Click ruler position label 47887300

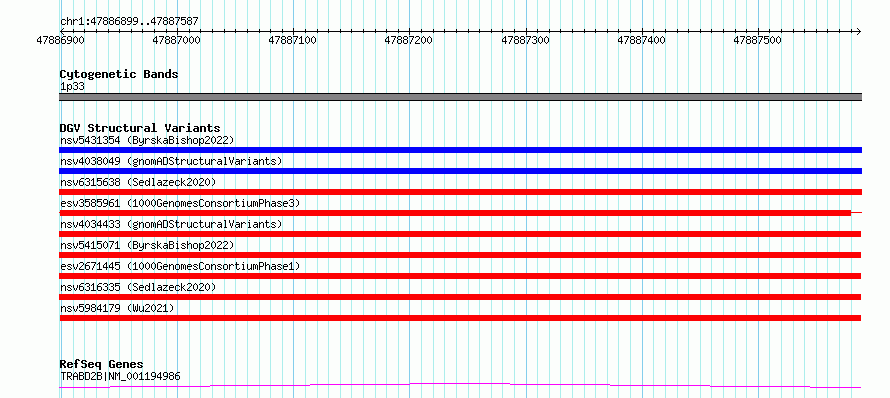(525, 40)
